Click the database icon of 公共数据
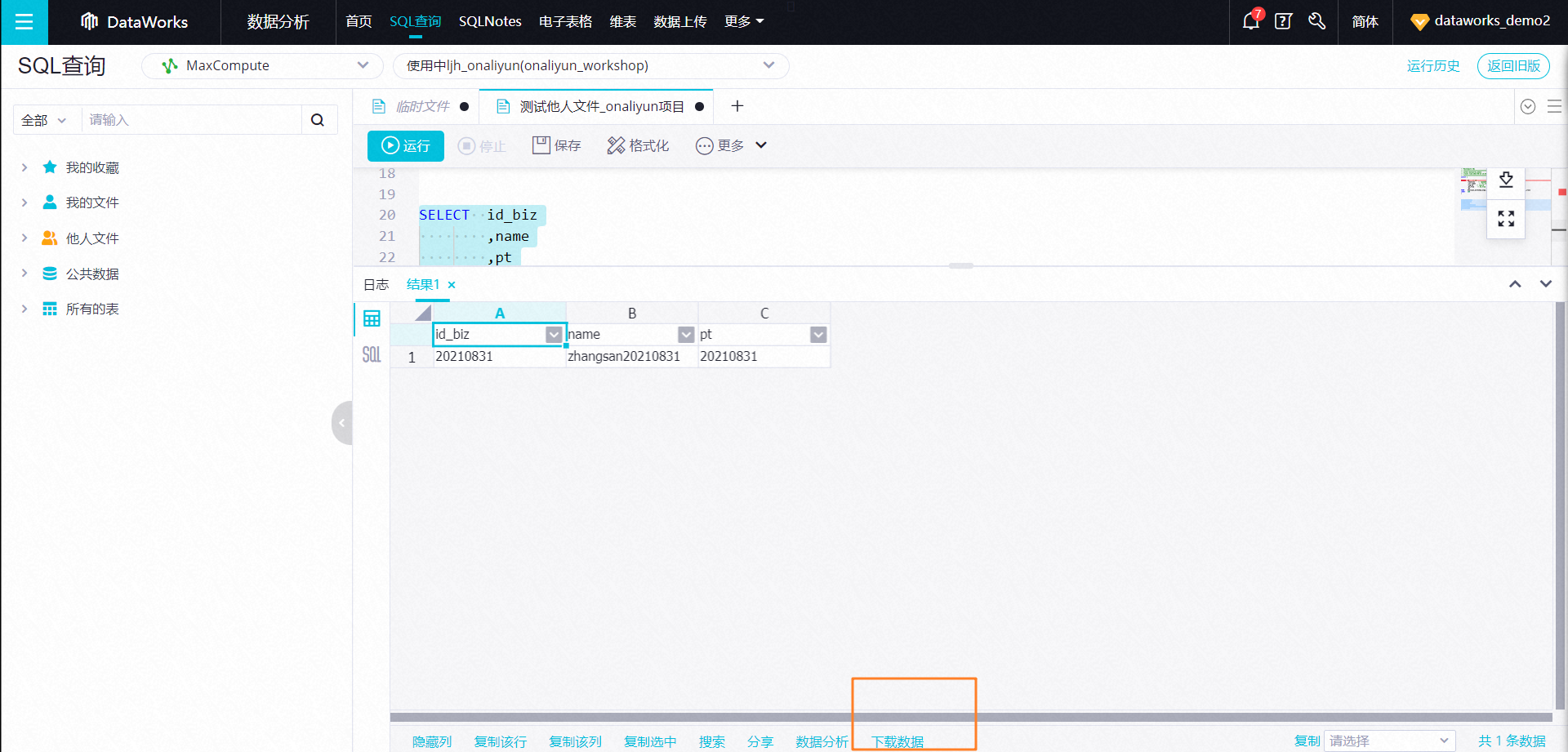Image resolution: width=1568 pixels, height=752 pixels. 50,274
